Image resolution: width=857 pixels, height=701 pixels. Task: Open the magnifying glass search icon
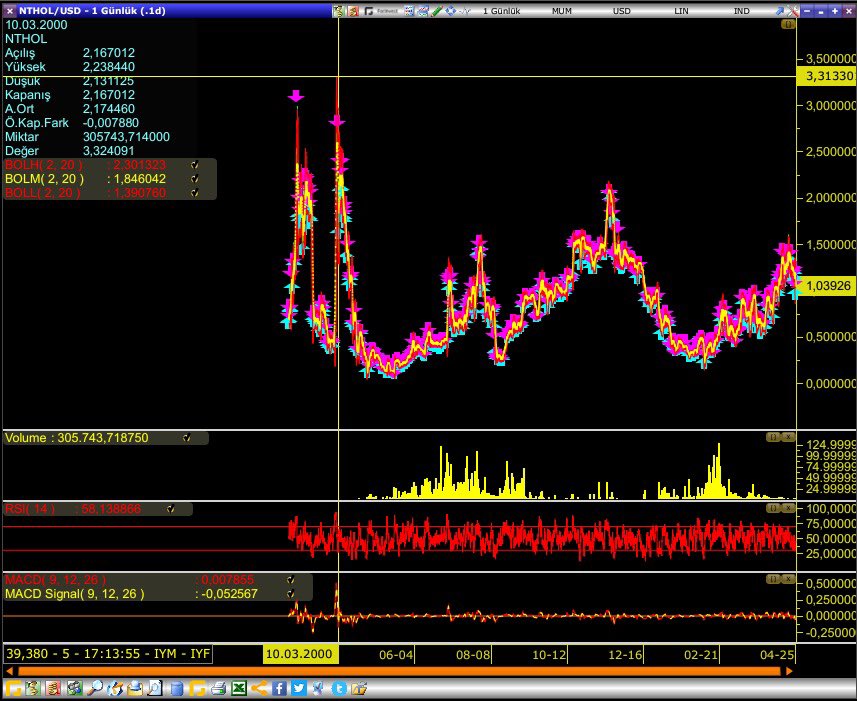tap(95, 688)
